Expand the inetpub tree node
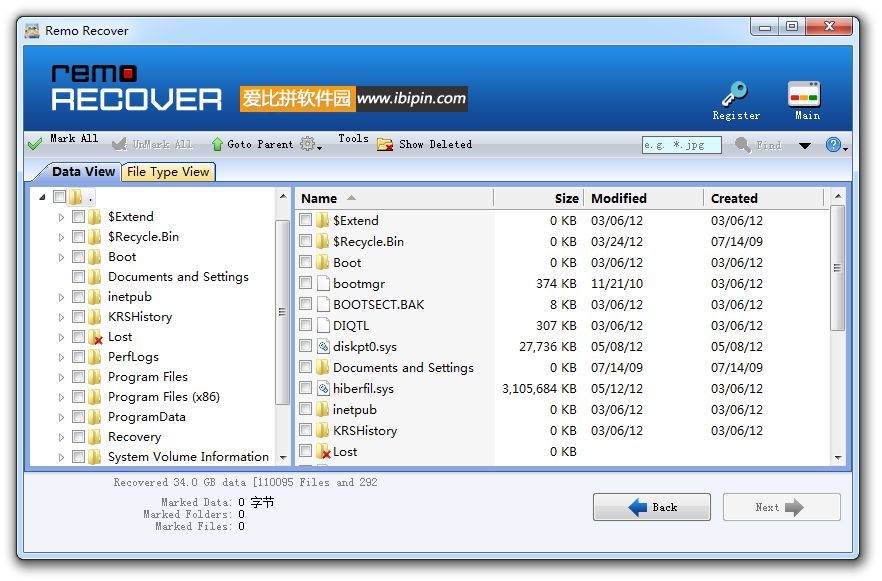Screen dimensions: 882x581 coord(61,297)
